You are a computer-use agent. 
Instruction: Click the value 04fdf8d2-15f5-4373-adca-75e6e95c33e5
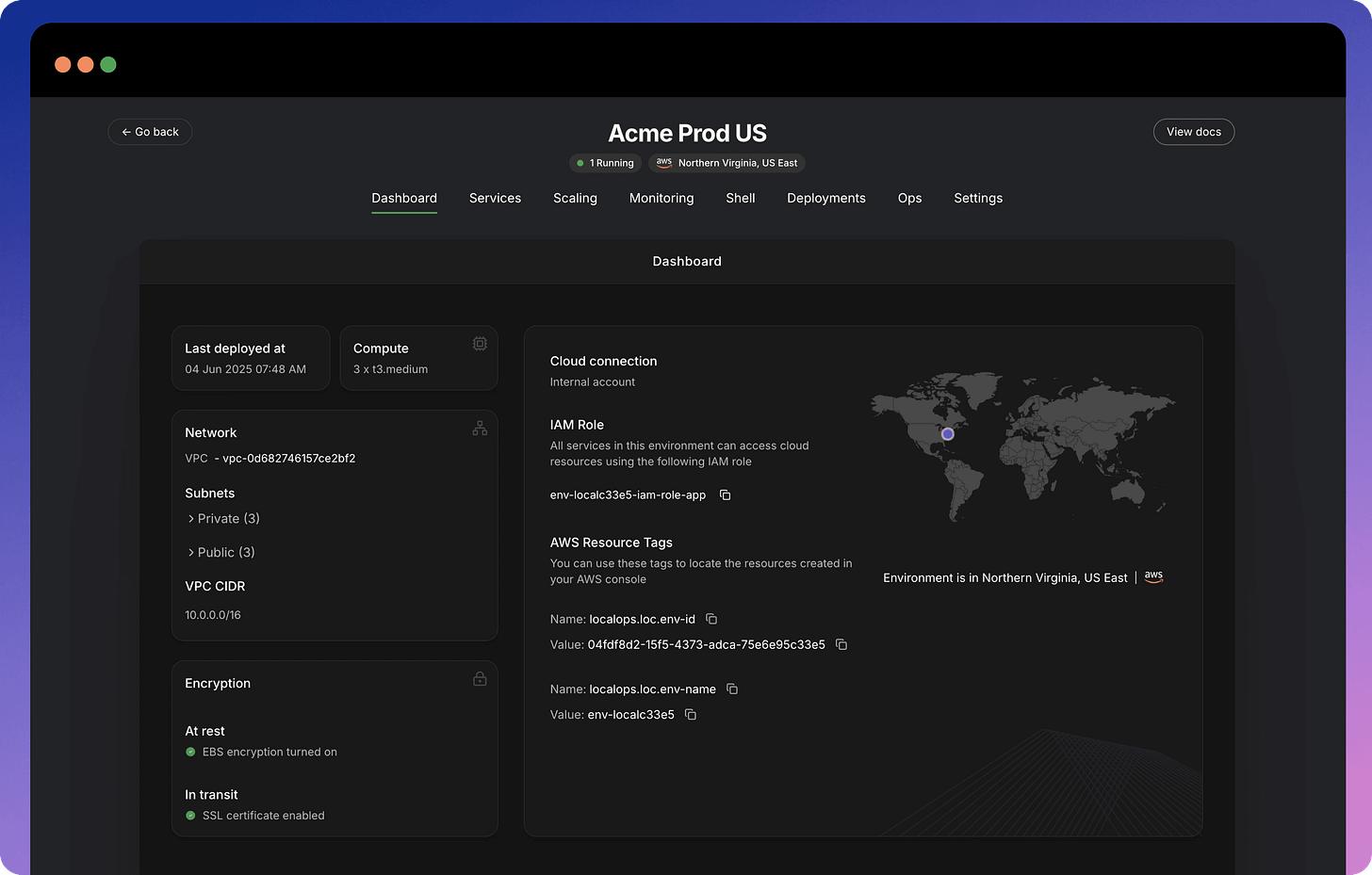[x=706, y=645]
